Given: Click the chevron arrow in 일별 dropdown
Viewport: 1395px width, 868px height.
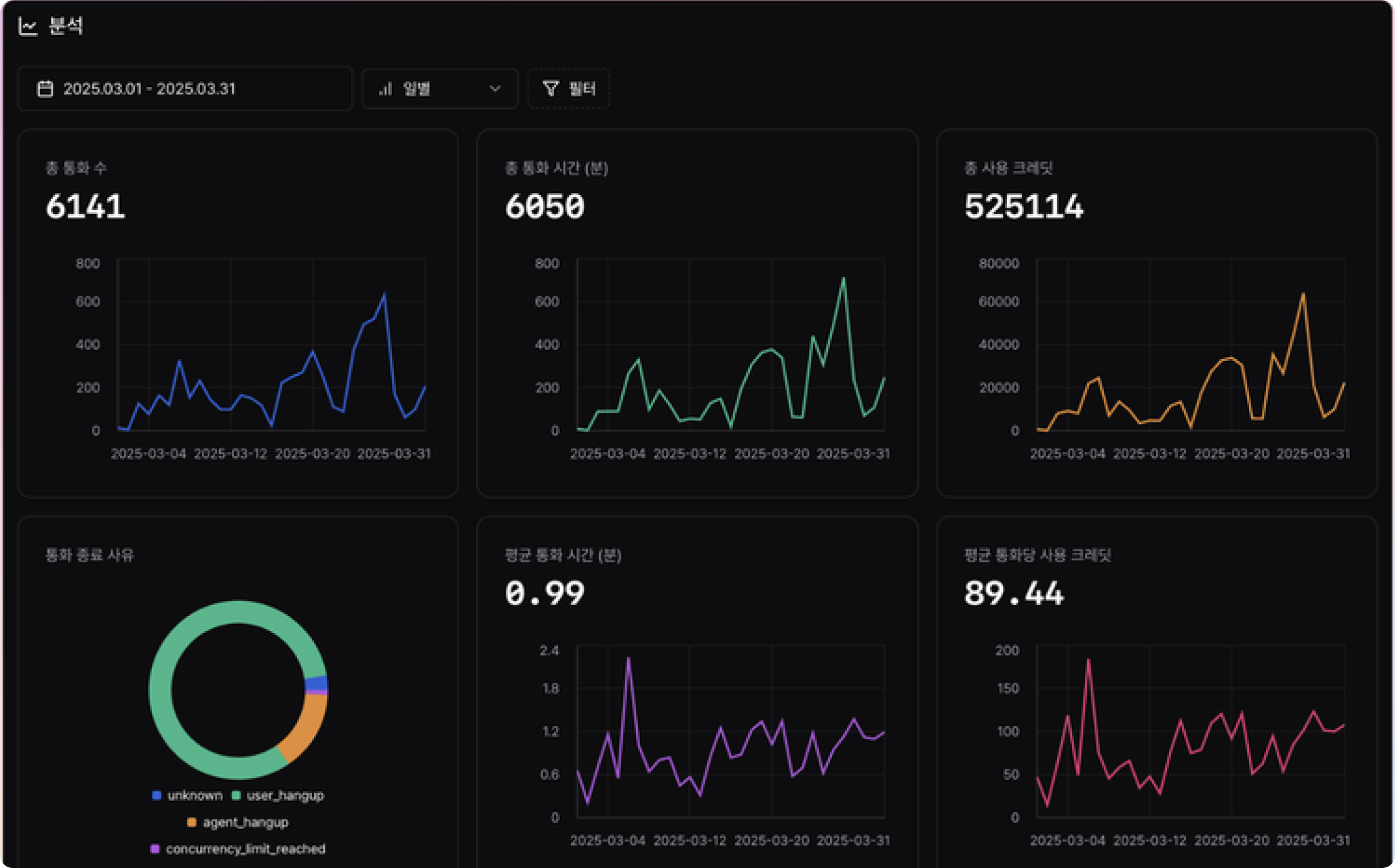Looking at the screenshot, I should pyautogui.click(x=495, y=88).
